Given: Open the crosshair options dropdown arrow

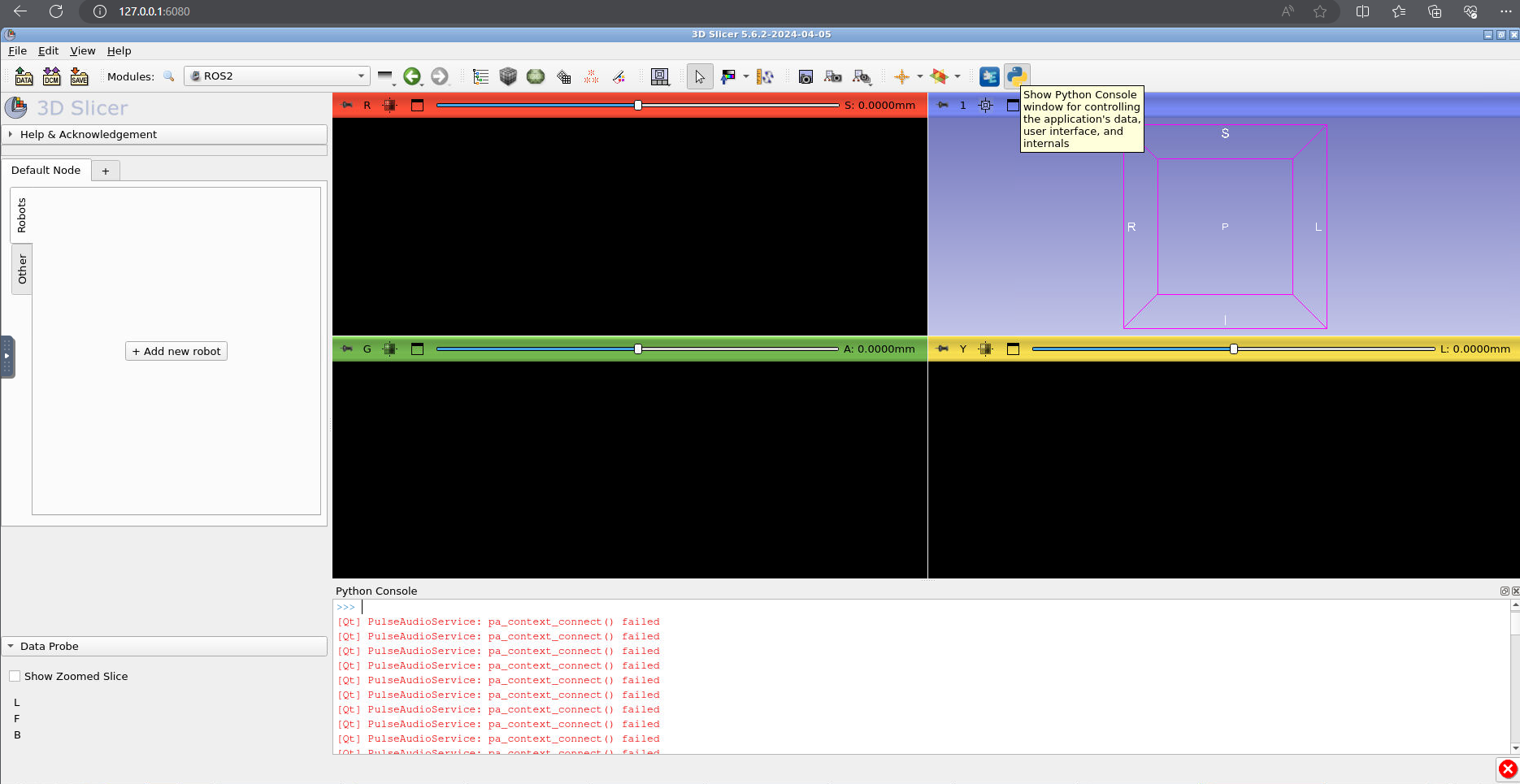Looking at the screenshot, I should point(920,76).
